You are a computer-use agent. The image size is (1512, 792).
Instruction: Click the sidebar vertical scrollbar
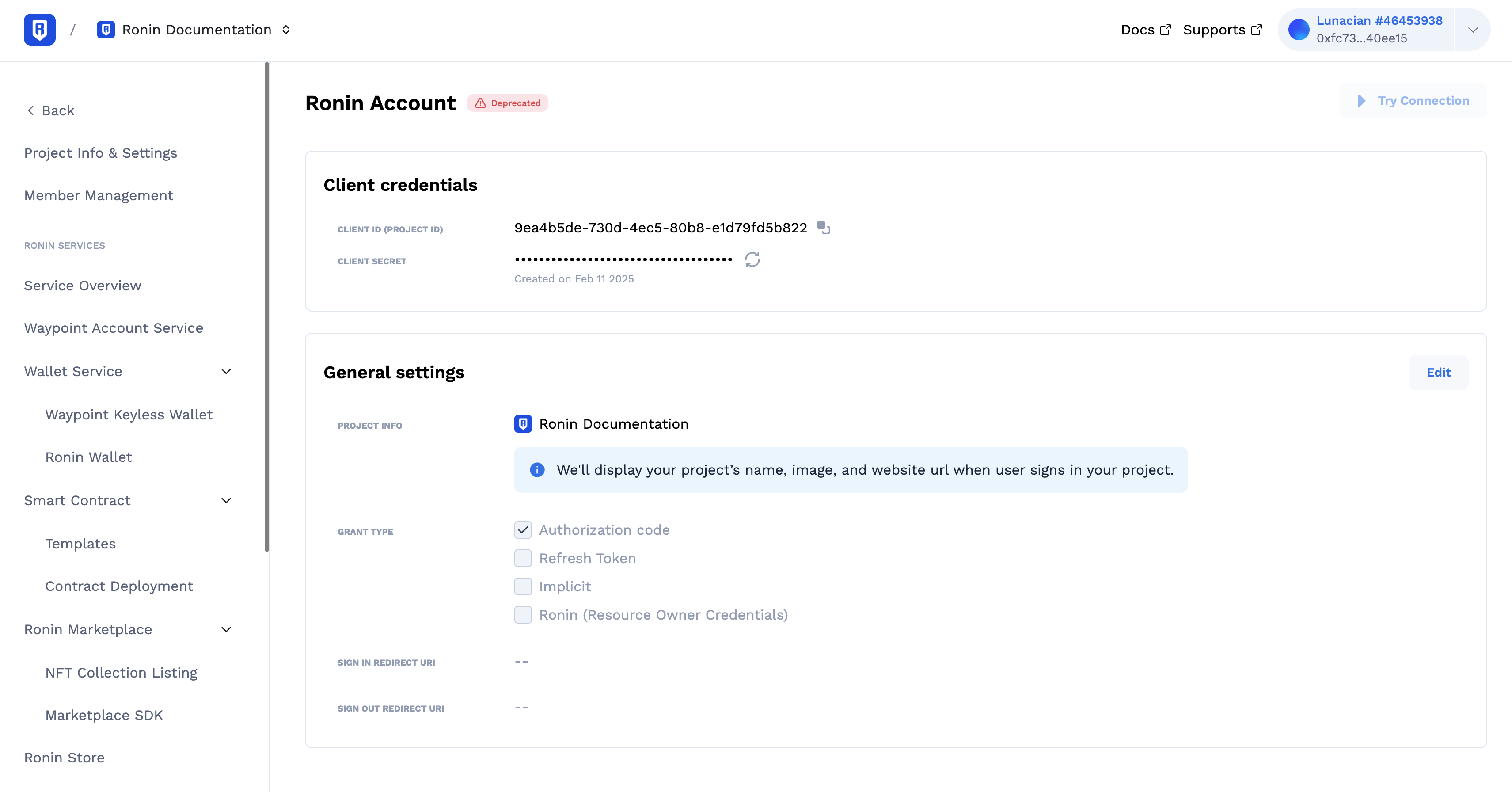pos(267,307)
